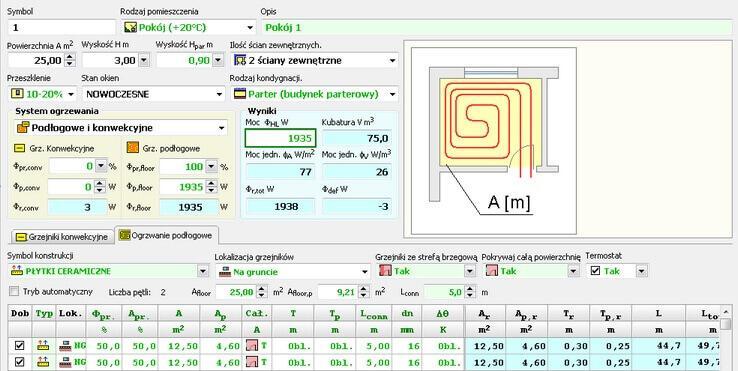Click the Φp,conv spinner arrows
The height and width of the screenshot is (371, 738).
[99, 187]
